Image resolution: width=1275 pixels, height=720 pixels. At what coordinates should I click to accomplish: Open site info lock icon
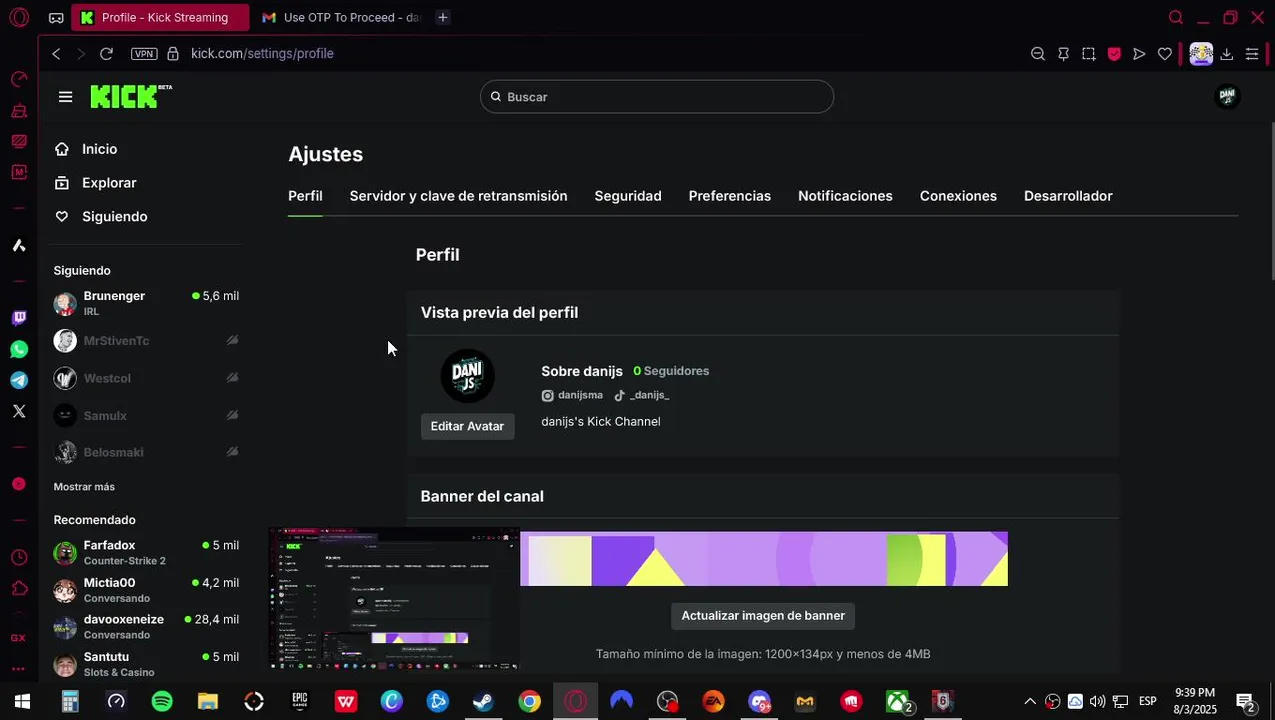pyautogui.click(x=173, y=54)
